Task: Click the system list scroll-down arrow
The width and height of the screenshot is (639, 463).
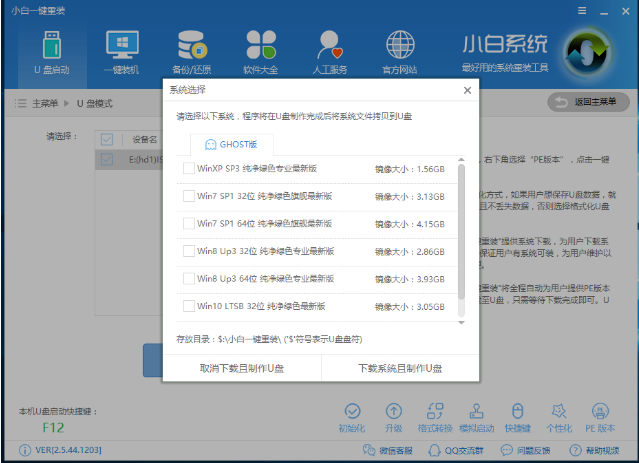Action: [x=461, y=322]
